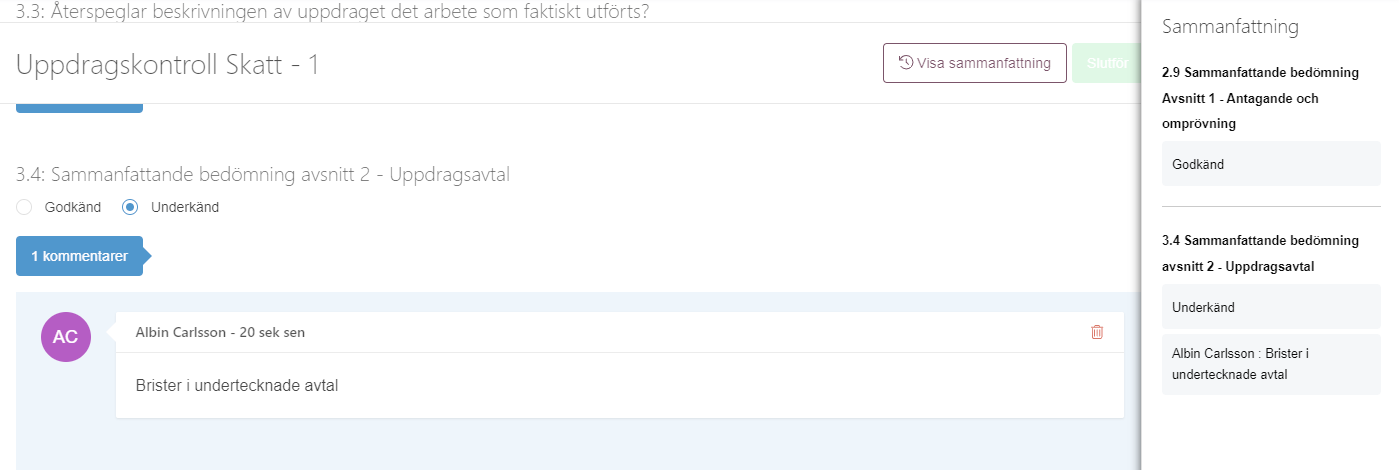The image size is (1399, 470).
Task: Delete Albin Carlsson's comment with trash icon
Action: click(x=1097, y=332)
